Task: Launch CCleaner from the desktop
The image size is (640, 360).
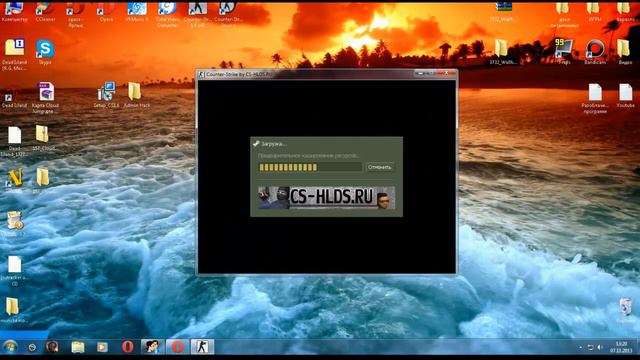Action: (45, 11)
